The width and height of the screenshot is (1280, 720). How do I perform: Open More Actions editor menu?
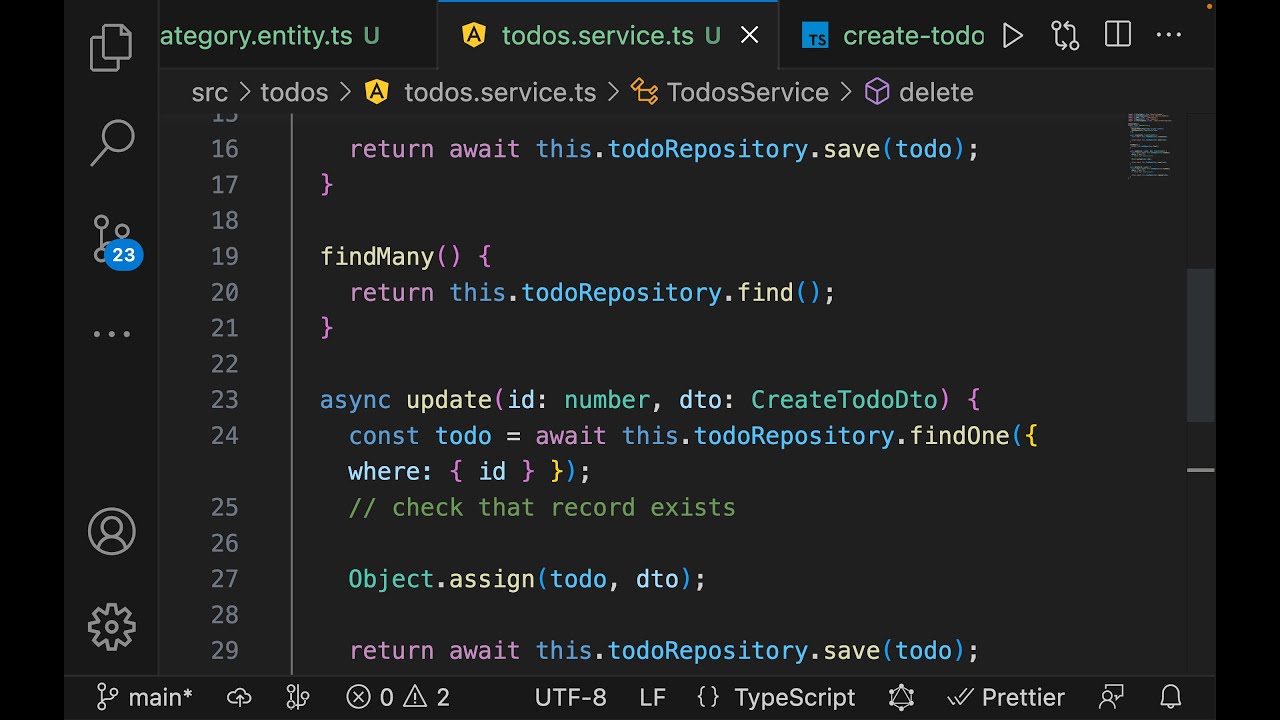1169,36
